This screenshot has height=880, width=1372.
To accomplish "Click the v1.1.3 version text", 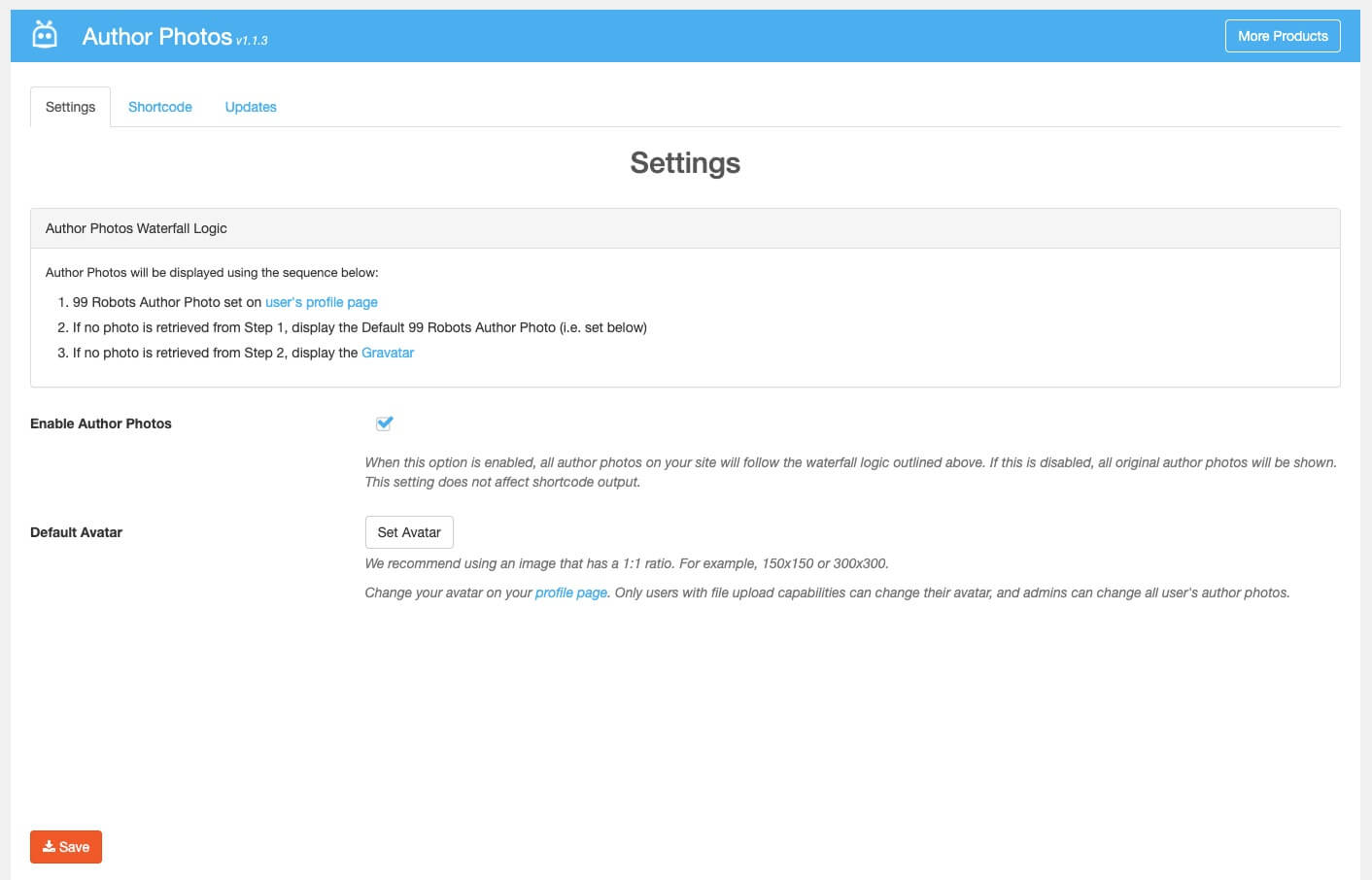I will (252, 41).
